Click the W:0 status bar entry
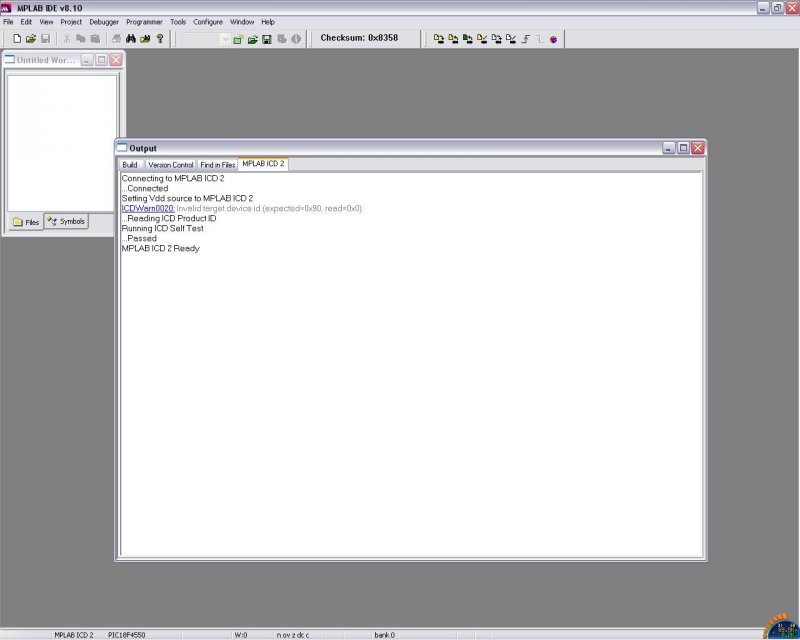The image size is (800, 640). point(241,635)
